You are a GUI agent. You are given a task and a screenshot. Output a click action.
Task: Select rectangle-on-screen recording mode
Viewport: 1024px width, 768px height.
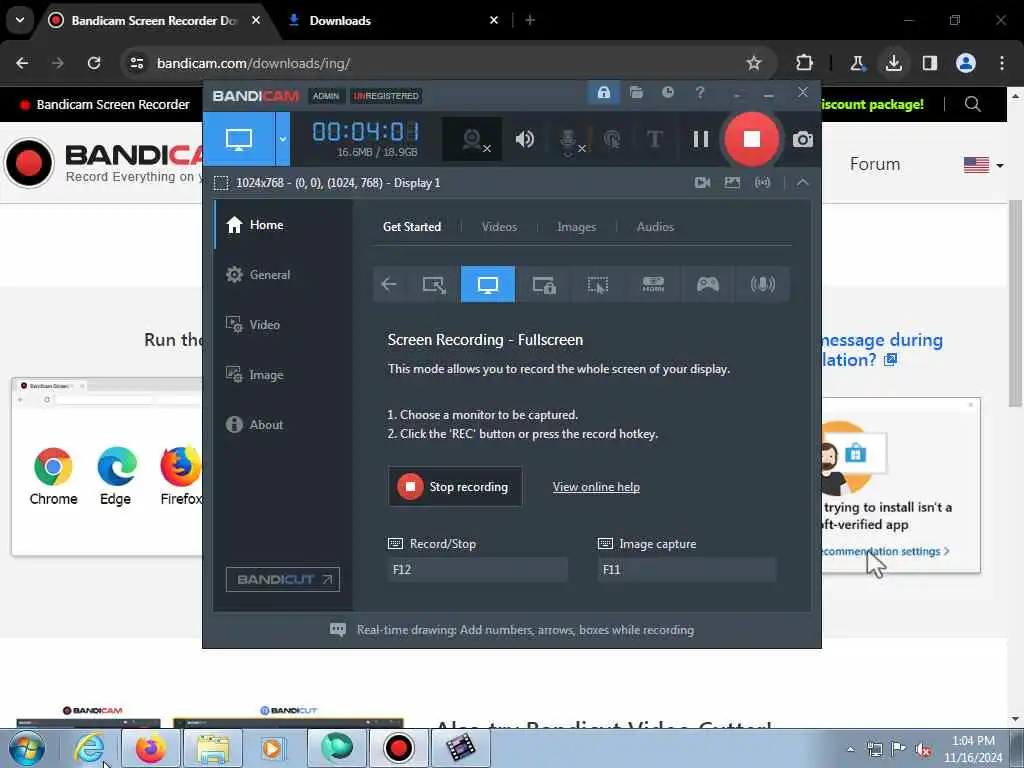[x=434, y=284]
